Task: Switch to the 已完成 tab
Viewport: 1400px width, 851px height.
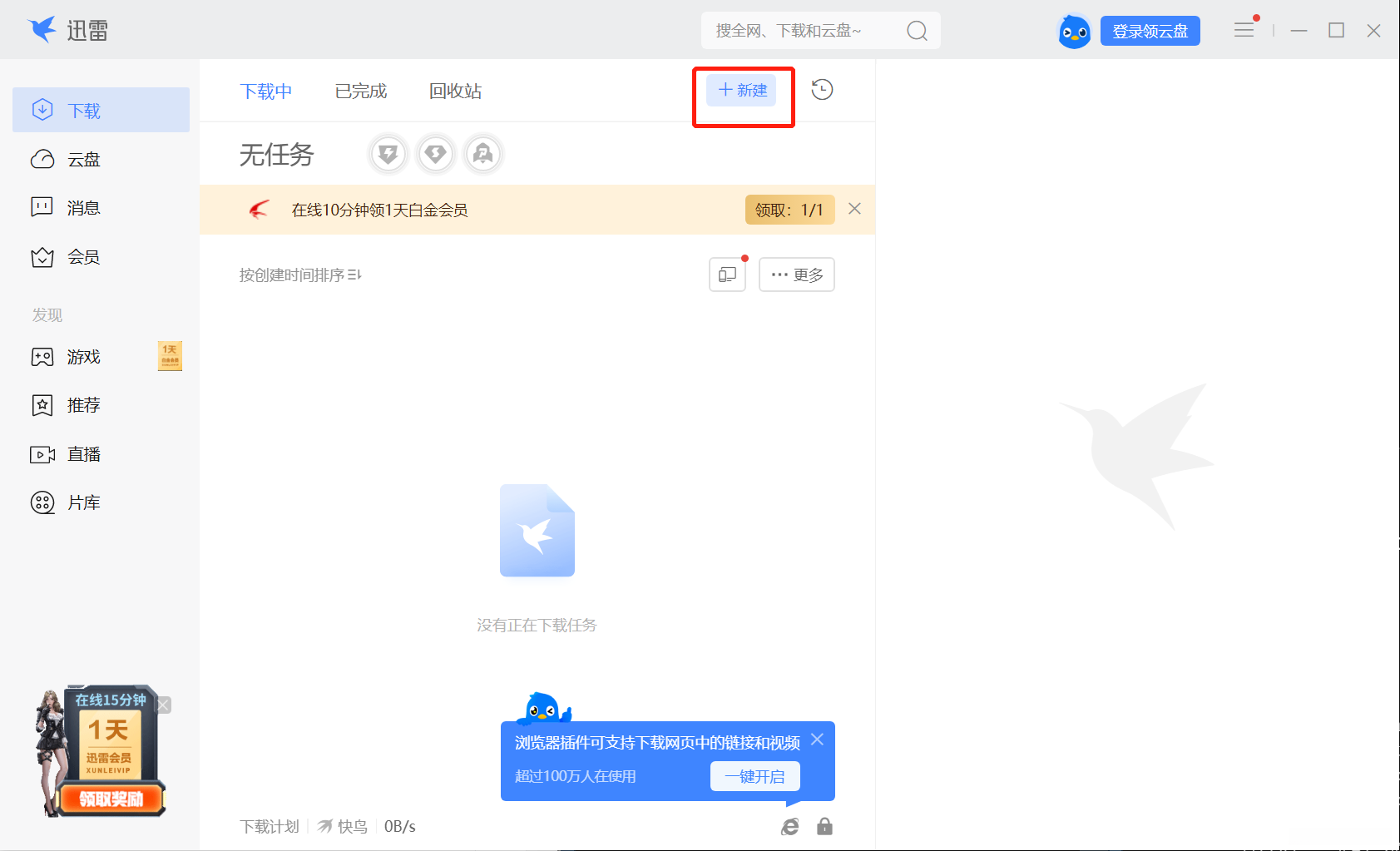Action: [x=359, y=92]
